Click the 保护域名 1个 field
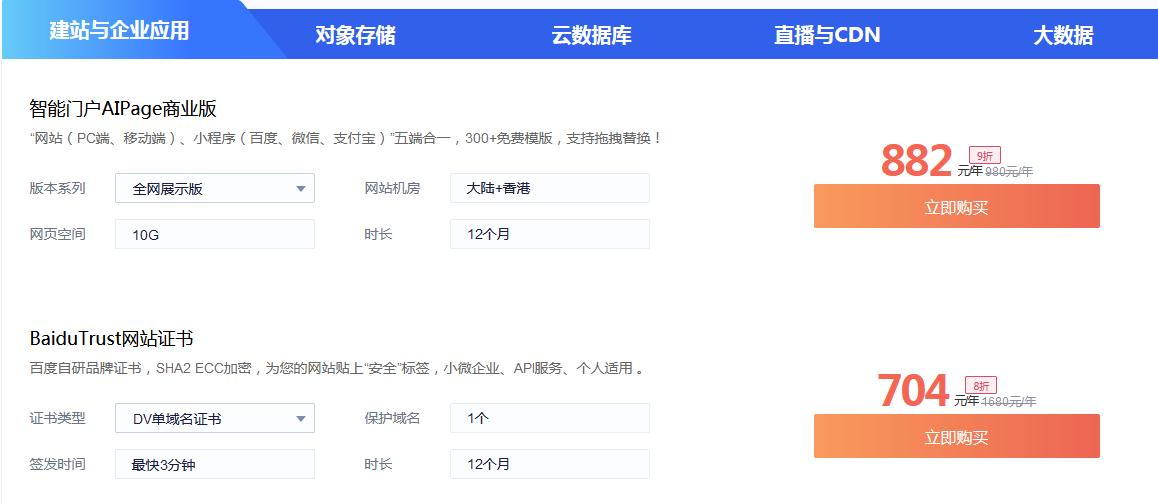Screen dimensions: 1158x504 pos(550,418)
